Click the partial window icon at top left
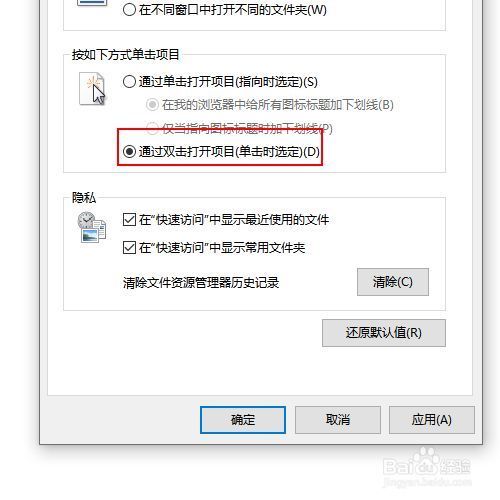This screenshot has height=500, width=500. (x=92, y=3)
